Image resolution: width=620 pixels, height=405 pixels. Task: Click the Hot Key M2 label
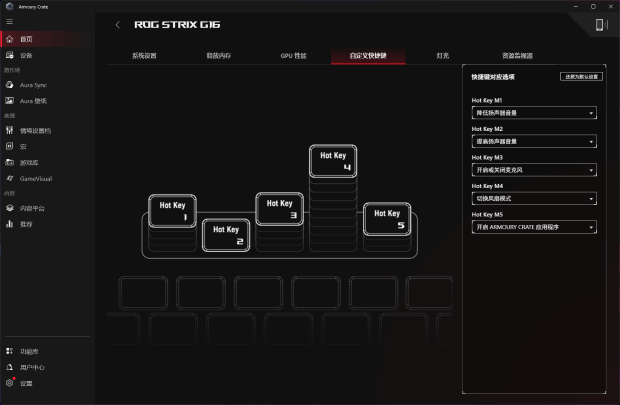(487, 129)
